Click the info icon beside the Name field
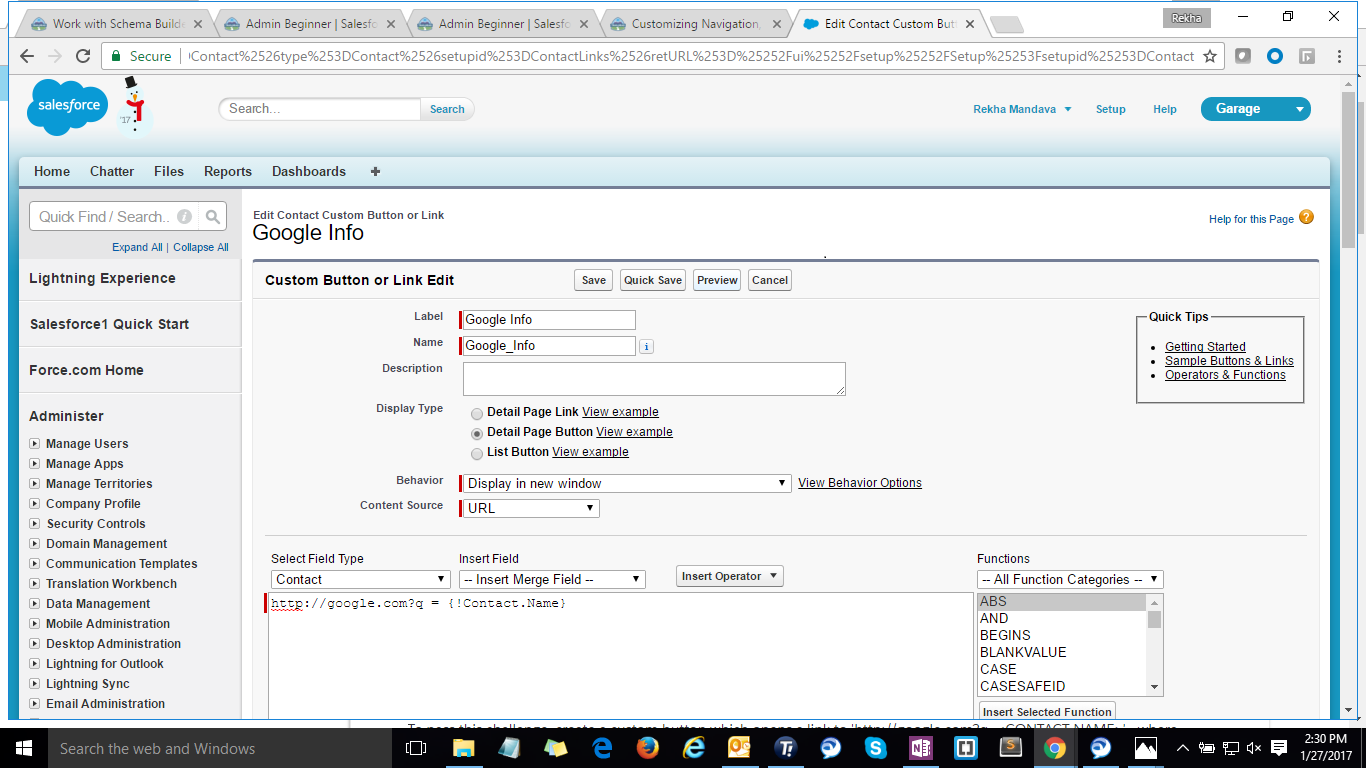Screen dimensions: 1366x768 coord(646,347)
